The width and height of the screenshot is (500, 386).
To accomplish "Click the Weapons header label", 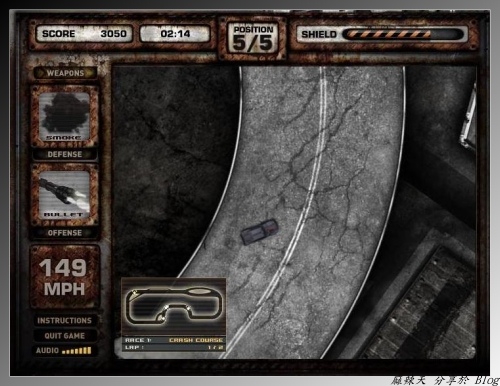I will pyautogui.click(x=65, y=73).
